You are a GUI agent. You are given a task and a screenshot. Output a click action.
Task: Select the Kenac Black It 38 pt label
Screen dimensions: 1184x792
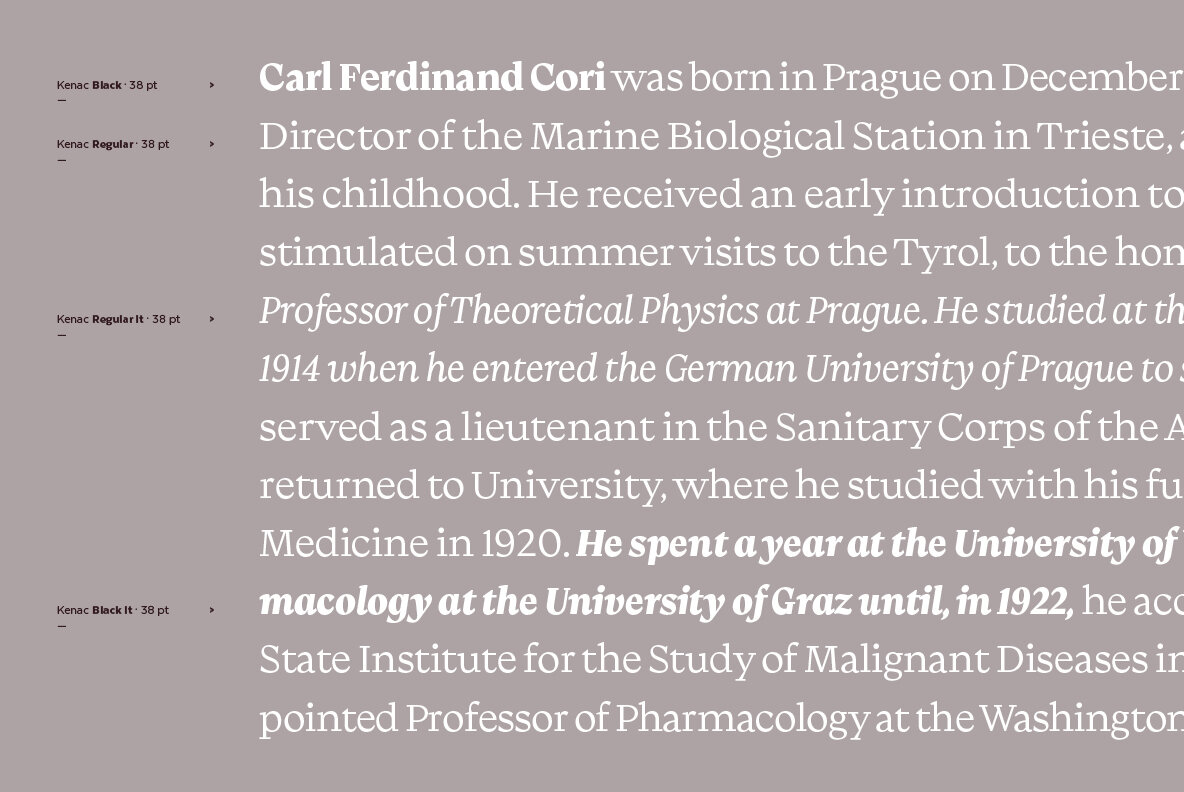tap(113, 610)
